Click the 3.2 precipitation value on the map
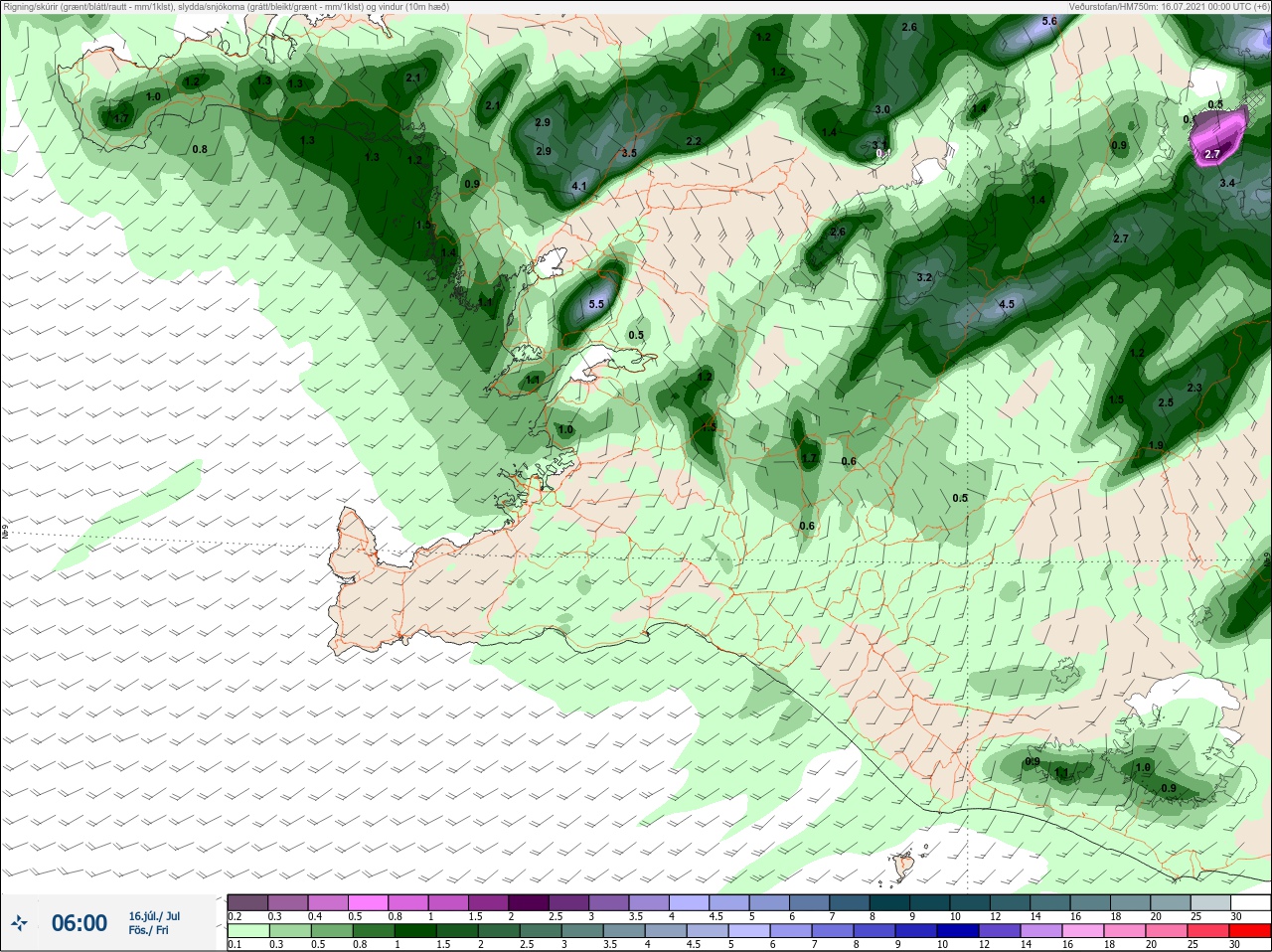Screen dimensions: 1272x952 (x=924, y=277)
